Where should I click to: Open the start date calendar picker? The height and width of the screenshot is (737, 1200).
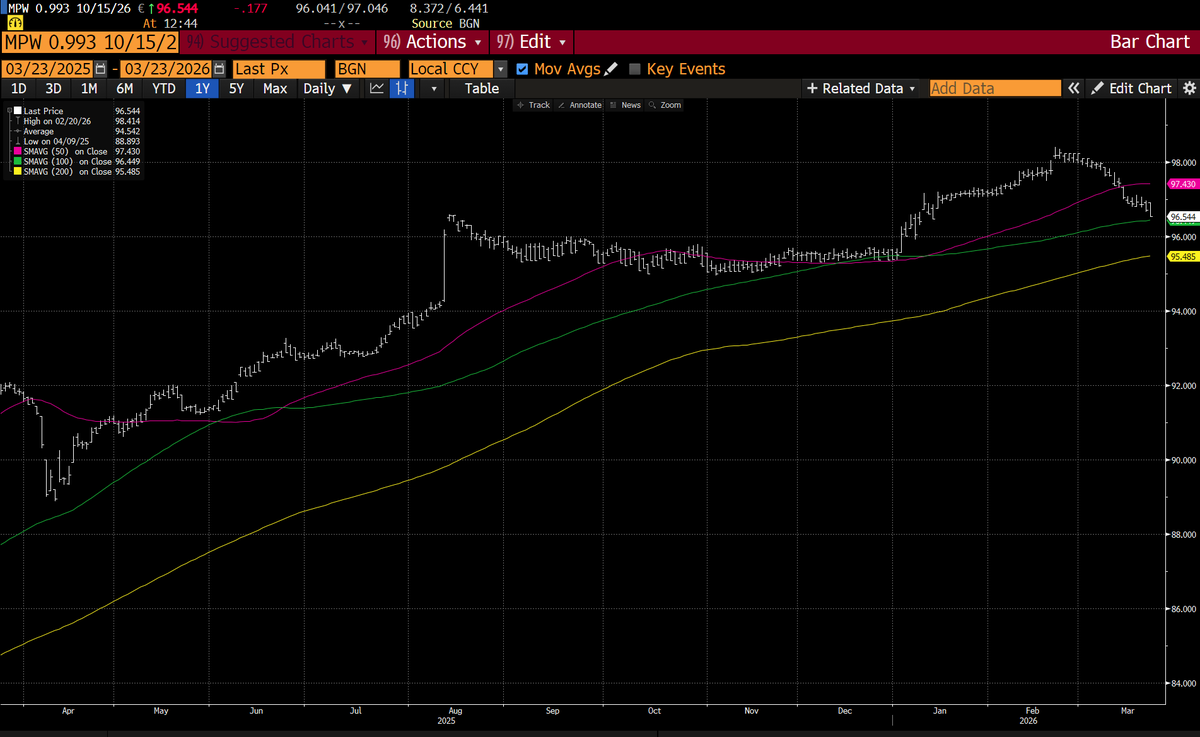click(x=99, y=69)
